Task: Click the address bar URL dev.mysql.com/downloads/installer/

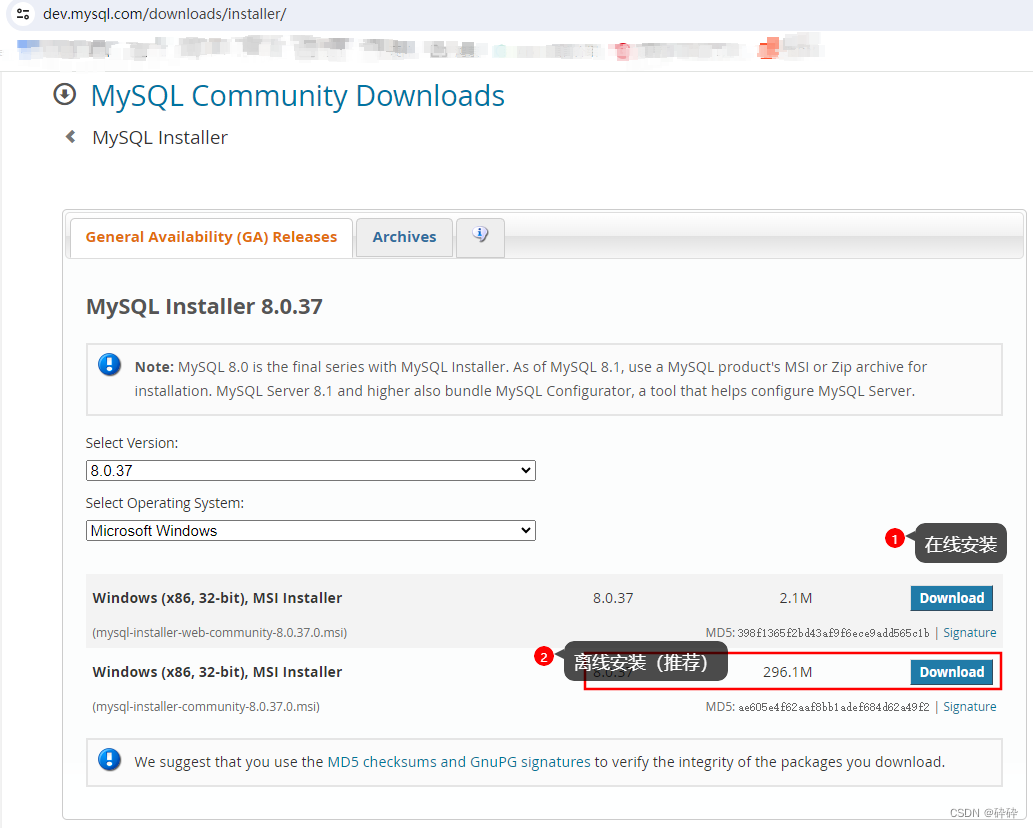Action: click(x=165, y=14)
